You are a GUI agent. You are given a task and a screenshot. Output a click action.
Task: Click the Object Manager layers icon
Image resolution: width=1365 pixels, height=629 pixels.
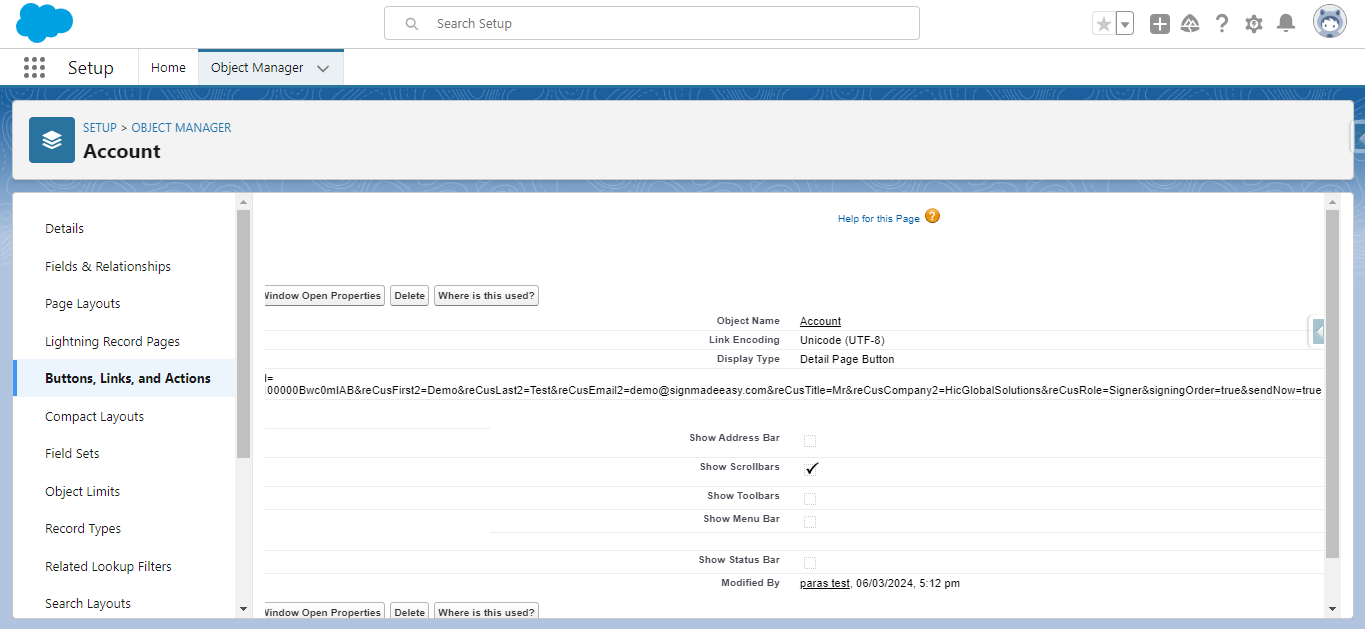pyautogui.click(x=52, y=140)
